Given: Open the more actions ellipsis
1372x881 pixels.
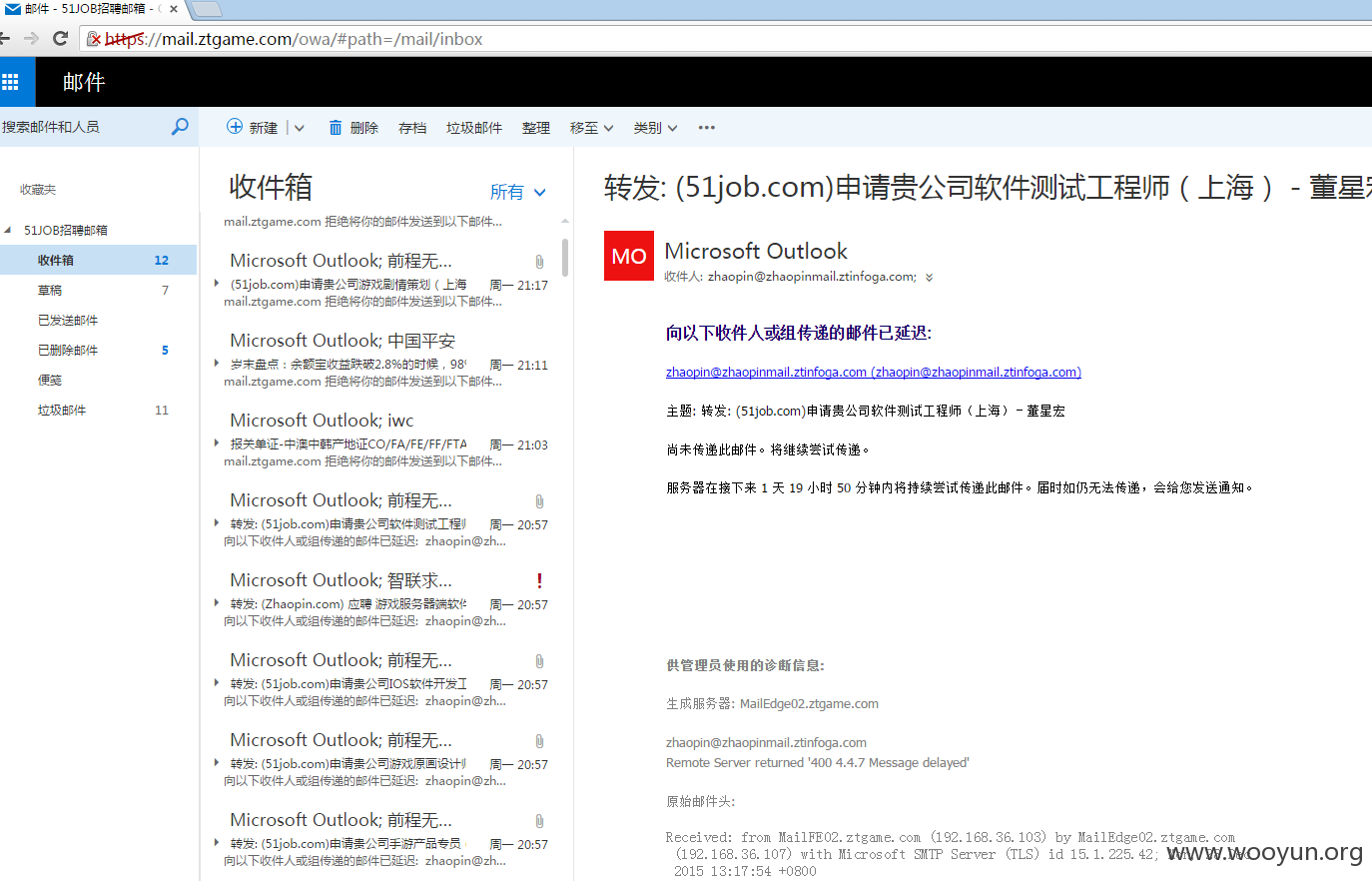Looking at the screenshot, I should (707, 128).
